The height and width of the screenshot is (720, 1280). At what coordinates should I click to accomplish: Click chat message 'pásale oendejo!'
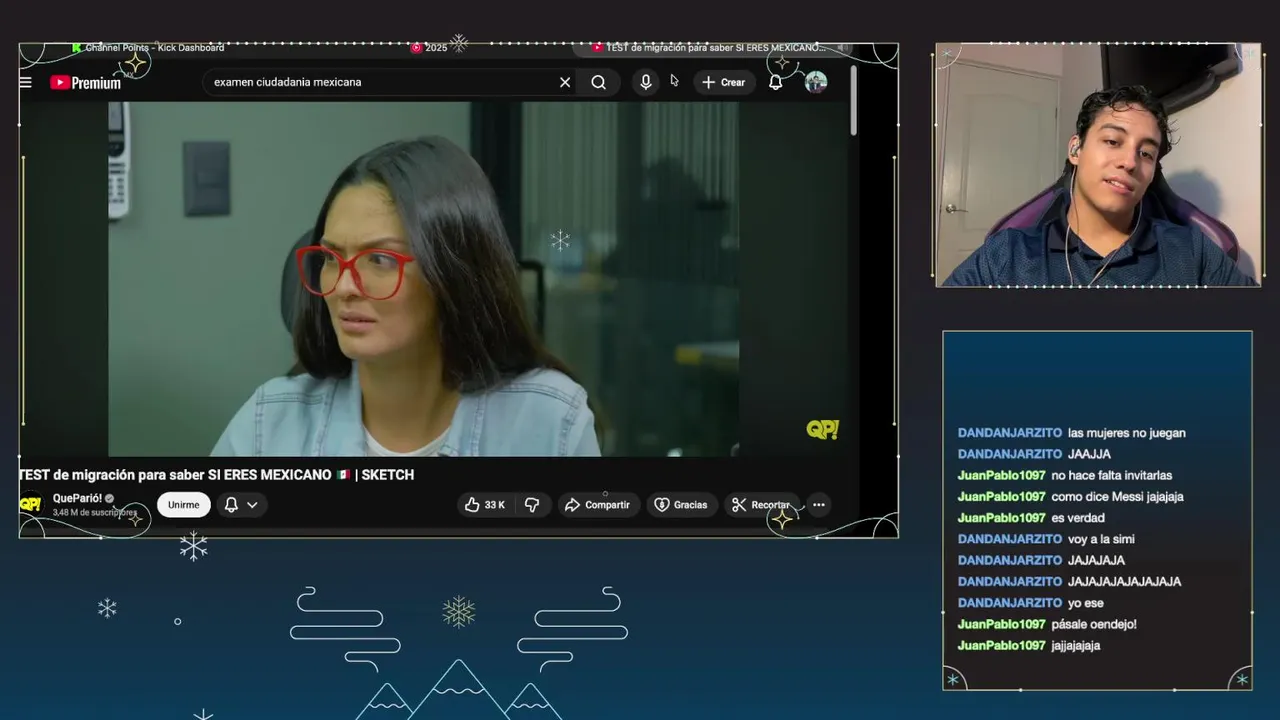tap(1094, 624)
